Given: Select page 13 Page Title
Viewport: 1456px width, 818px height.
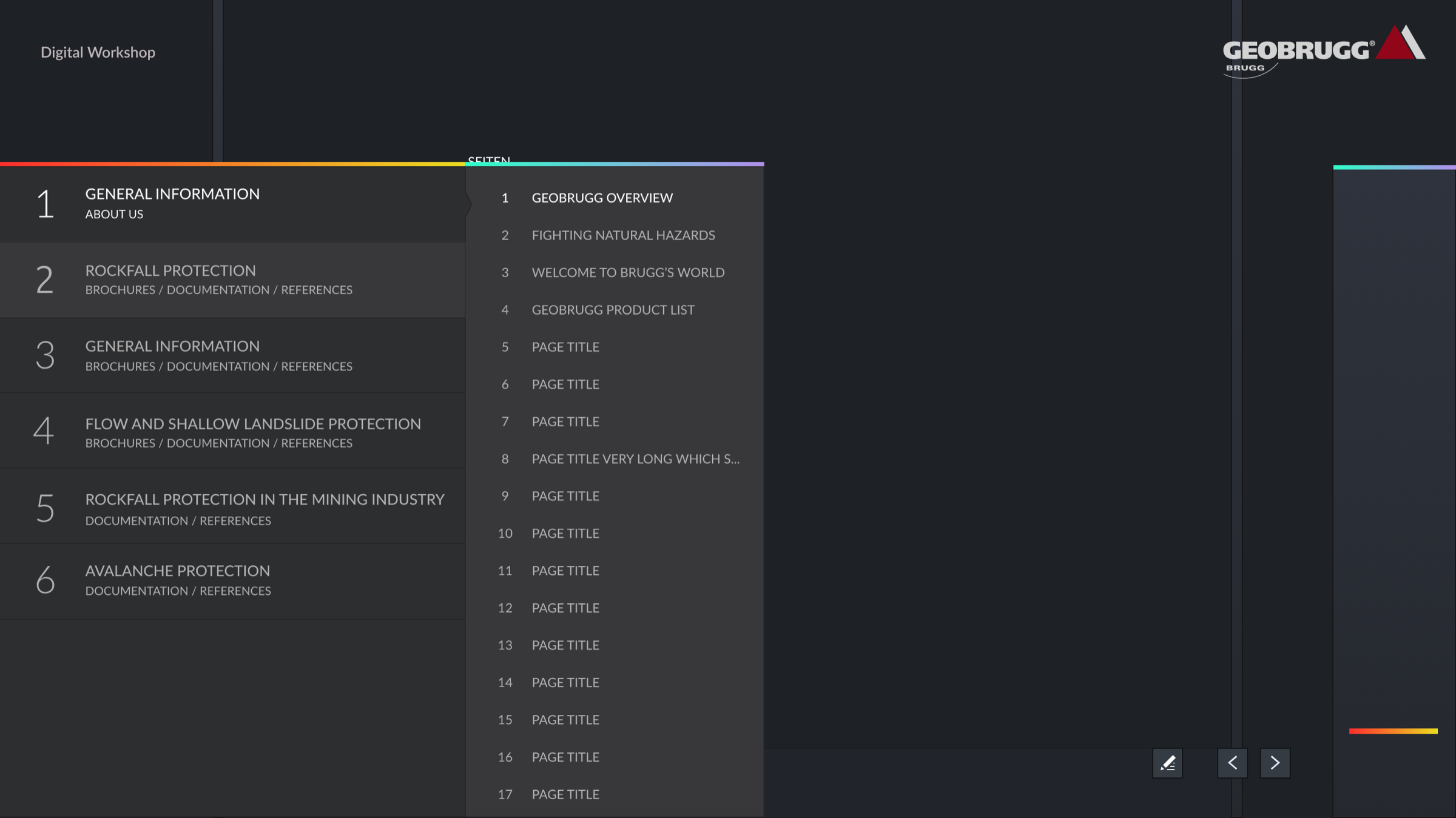Looking at the screenshot, I should coord(615,645).
